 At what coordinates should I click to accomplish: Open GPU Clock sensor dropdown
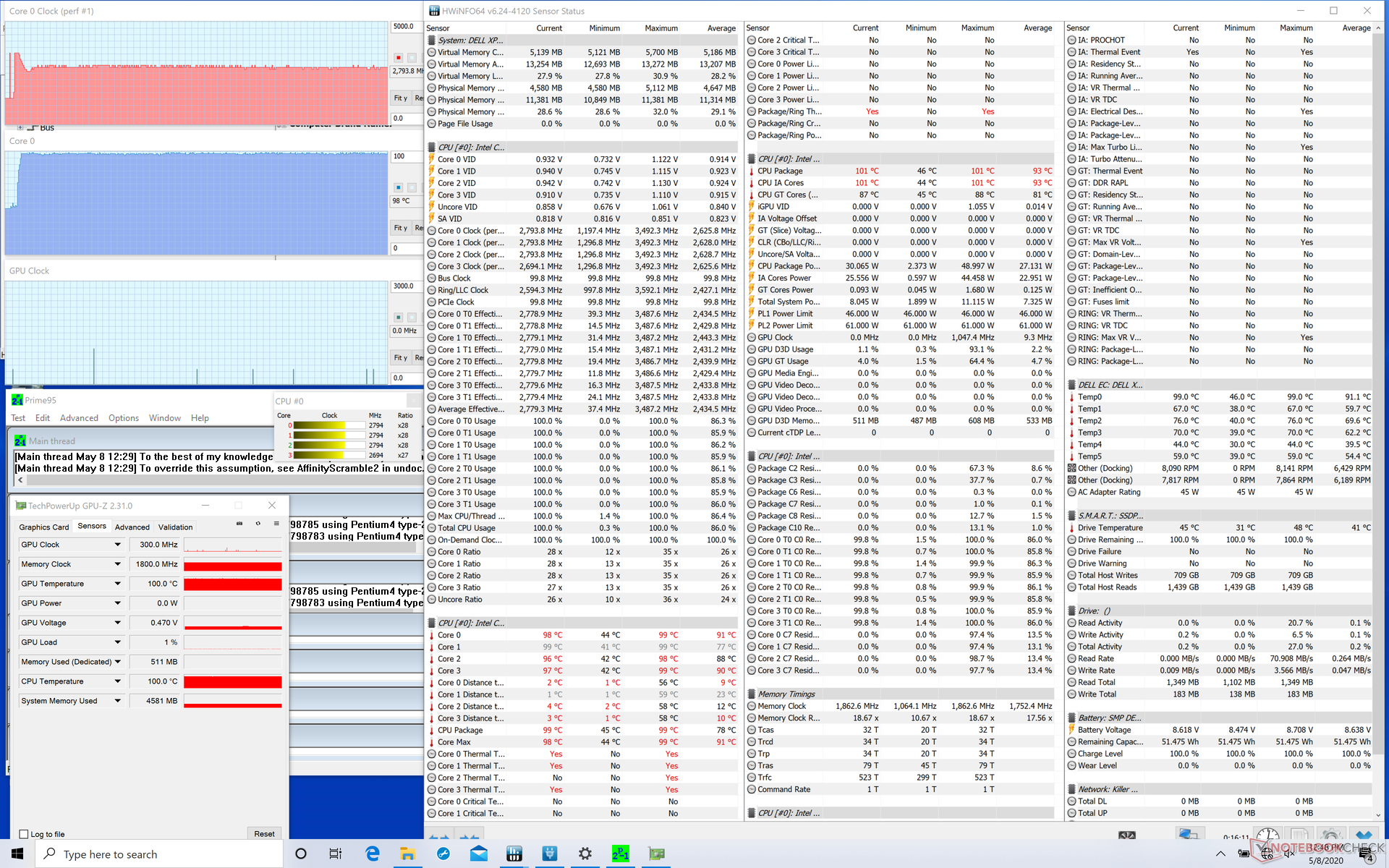pos(117,545)
